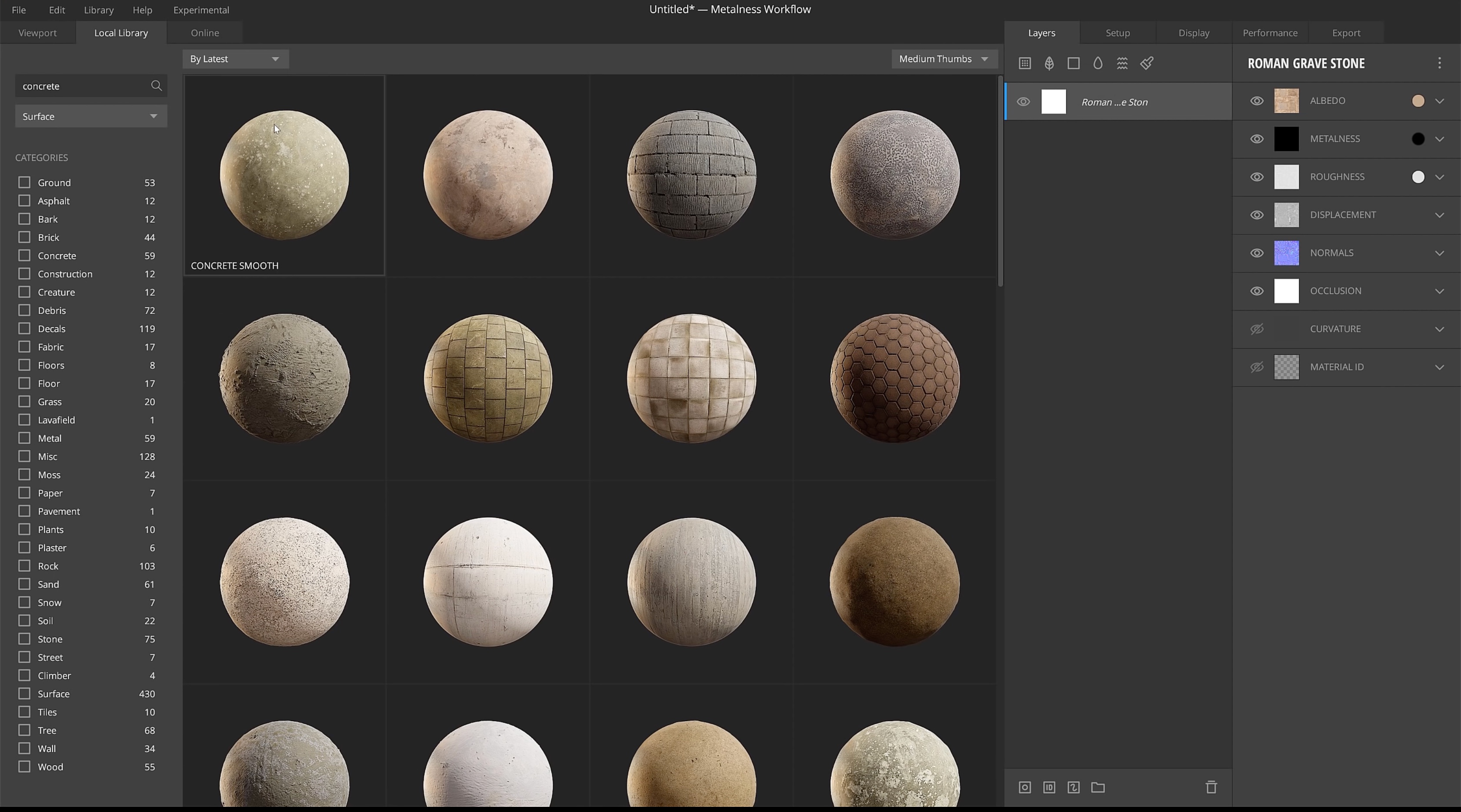The image size is (1461, 812).
Task: Enable the Brick category filter
Action: click(x=24, y=237)
